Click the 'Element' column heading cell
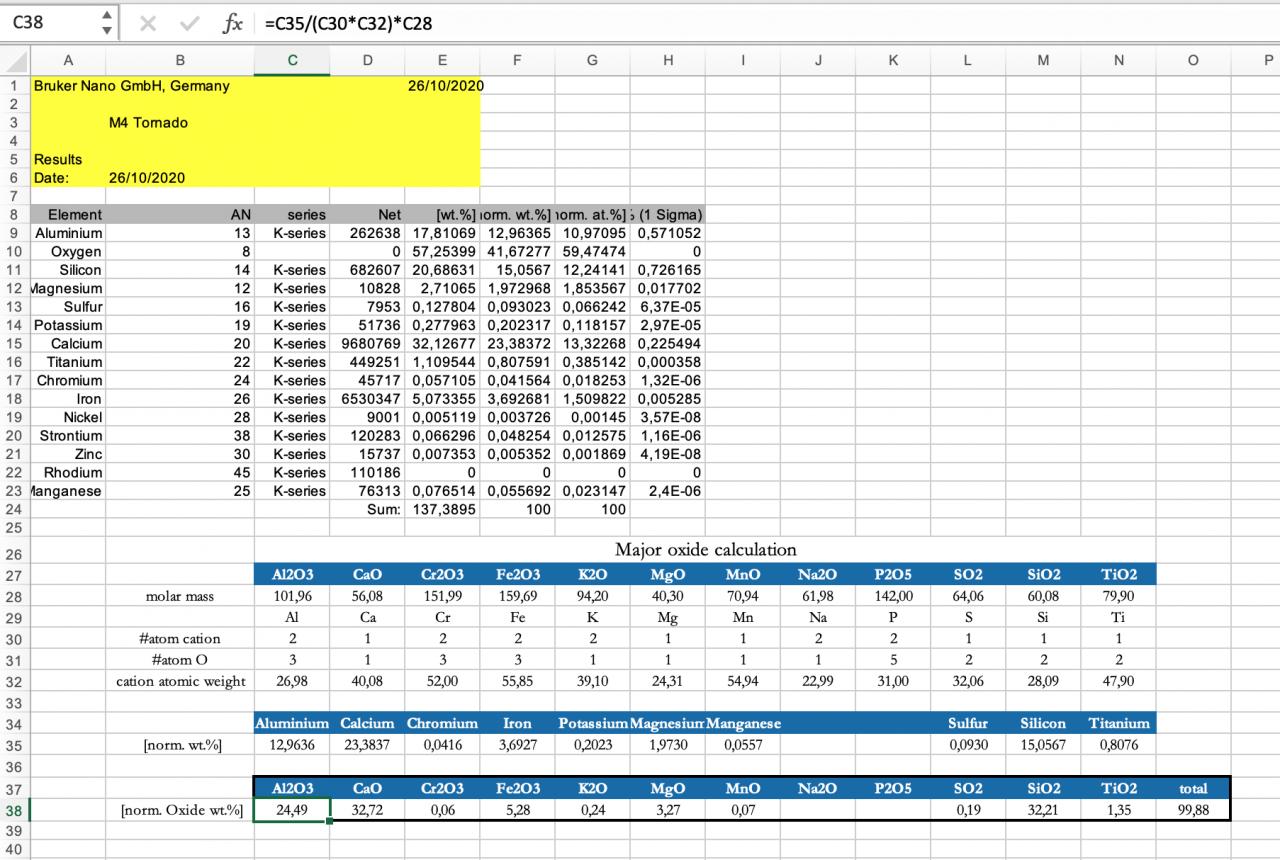 [68, 214]
